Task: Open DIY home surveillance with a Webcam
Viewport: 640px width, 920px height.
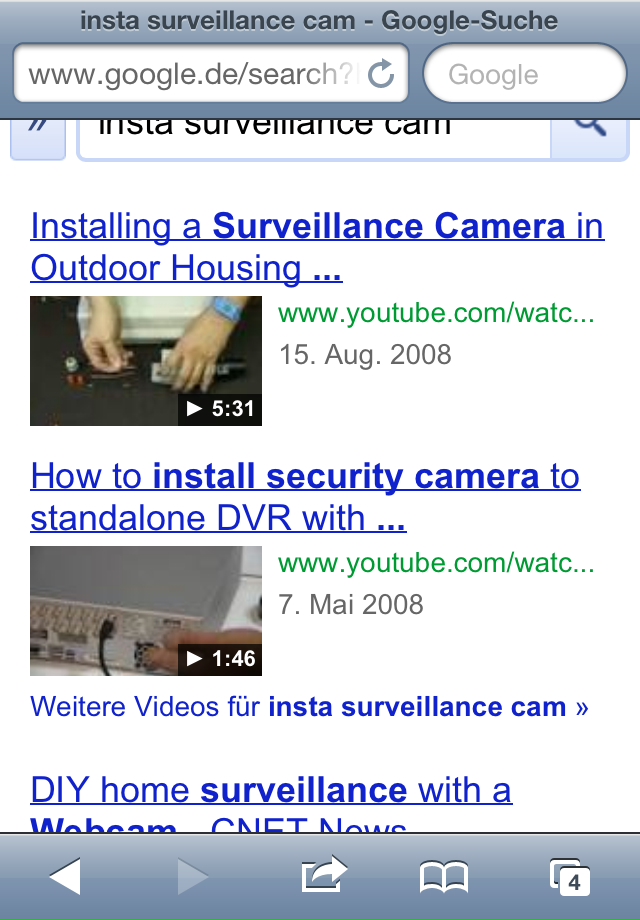Action: pos(271,803)
